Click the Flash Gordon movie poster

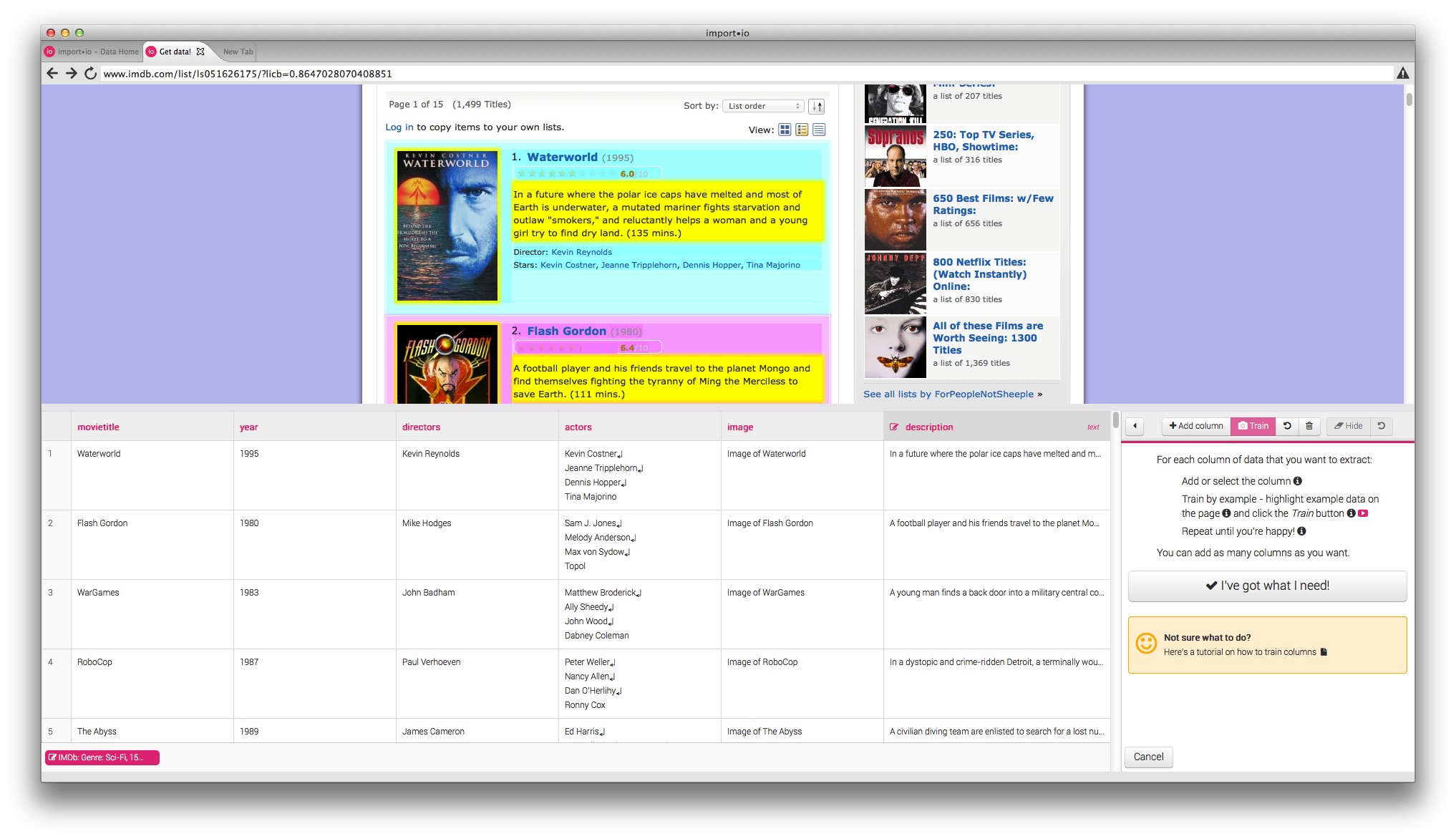point(447,364)
